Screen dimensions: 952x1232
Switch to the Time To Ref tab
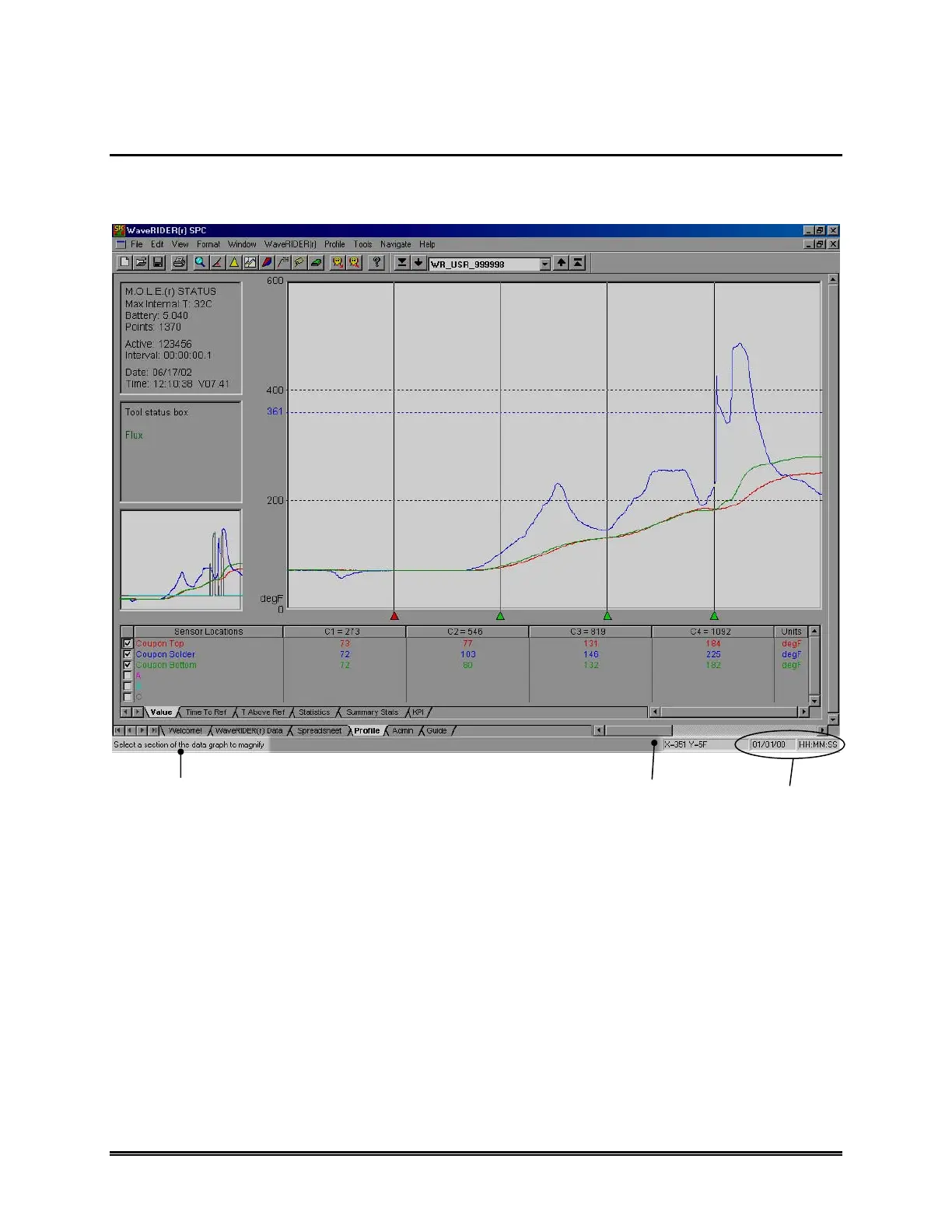(x=206, y=712)
